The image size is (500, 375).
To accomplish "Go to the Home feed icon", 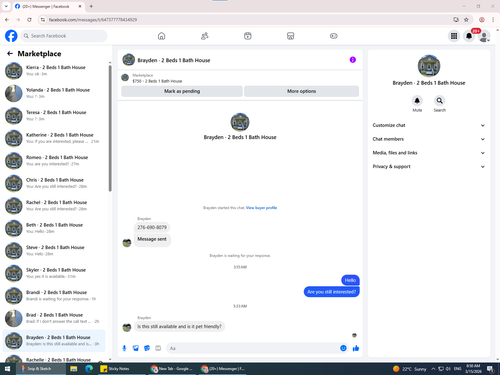I will 161,36.
